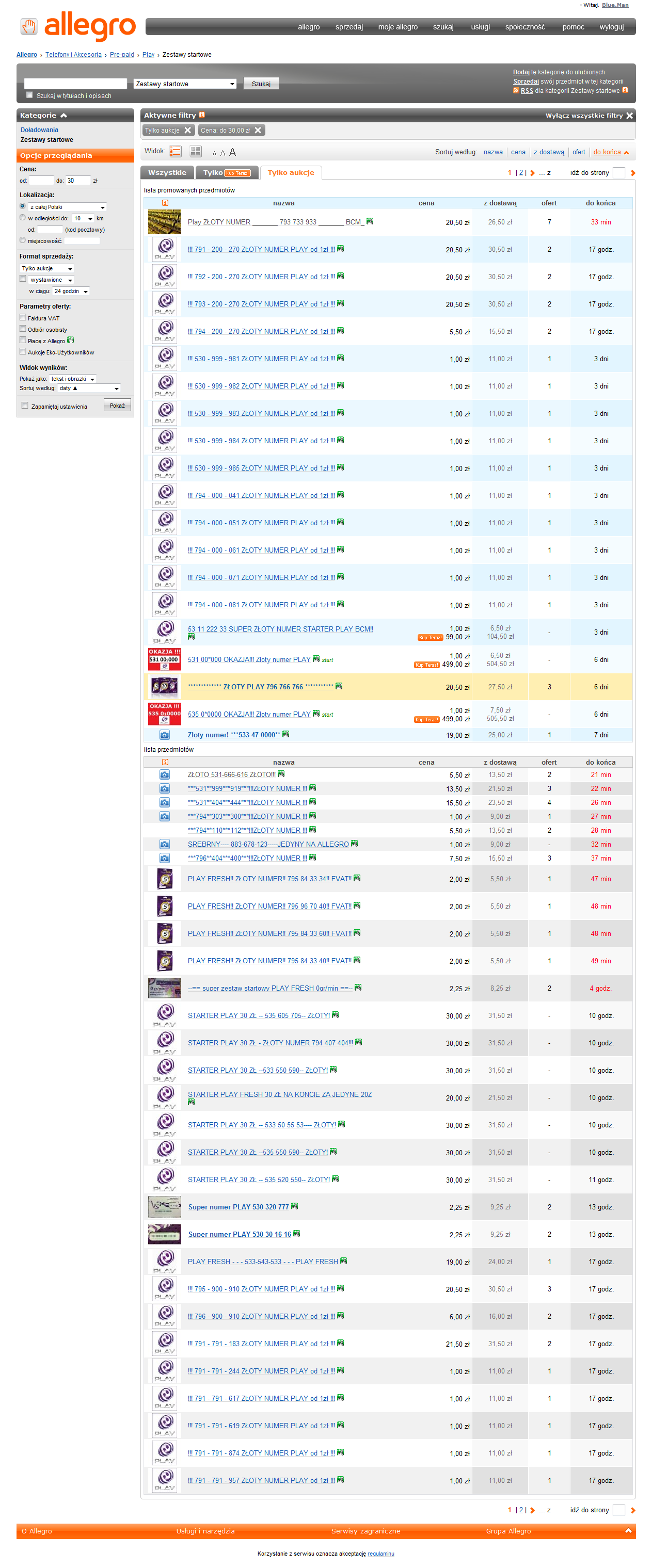Screen dimensions: 652x1568
Task: Tick the 'Aukcje Eko-Użytkowników' checkbox
Action: coord(23,351)
